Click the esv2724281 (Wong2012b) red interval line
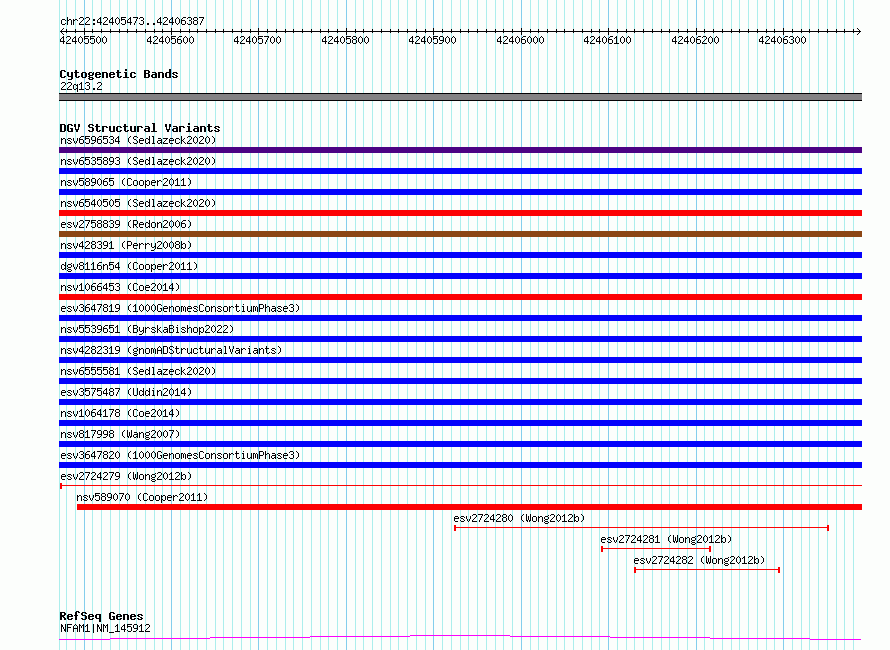 click(x=656, y=549)
